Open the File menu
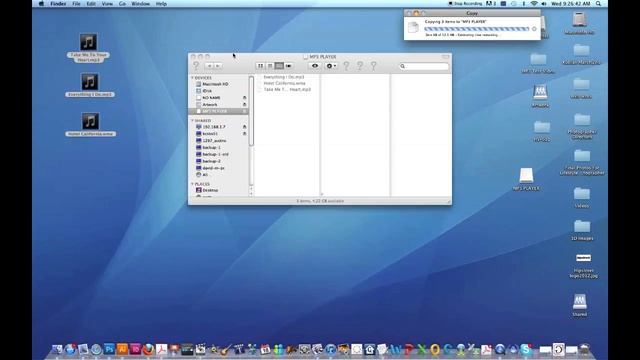 [x=76, y=4]
